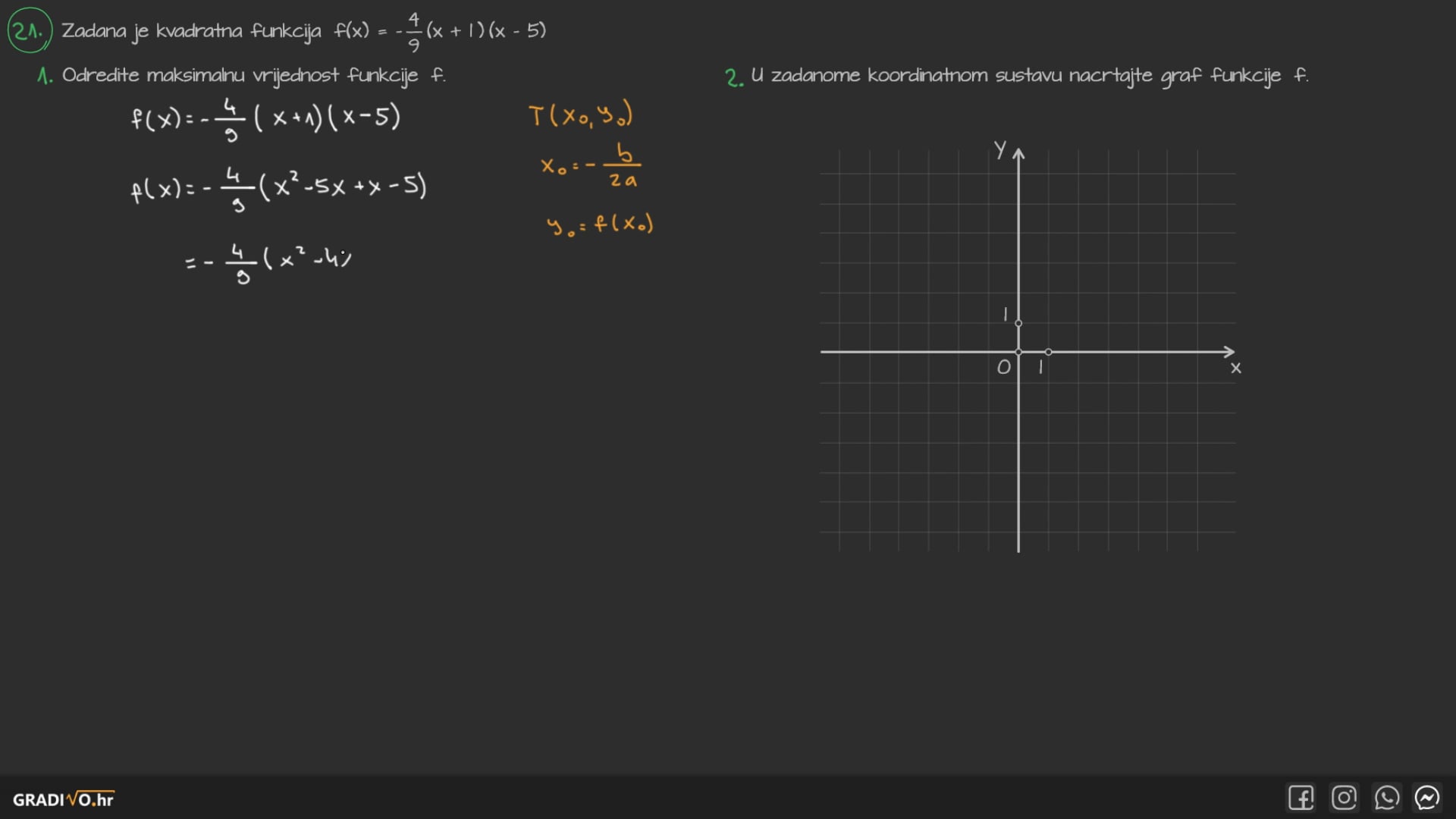Click the origin point O on graph
This screenshot has width=1456, height=819.
click(x=1018, y=352)
